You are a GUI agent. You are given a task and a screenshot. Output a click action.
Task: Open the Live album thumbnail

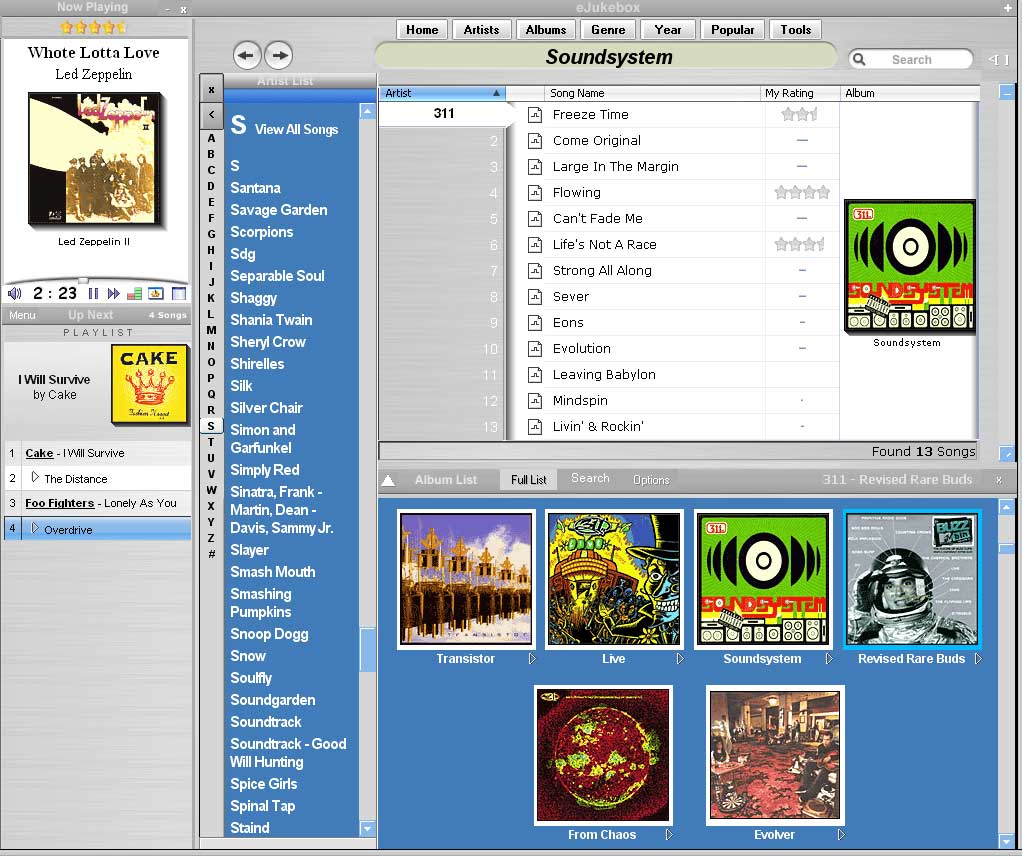click(x=614, y=579)
